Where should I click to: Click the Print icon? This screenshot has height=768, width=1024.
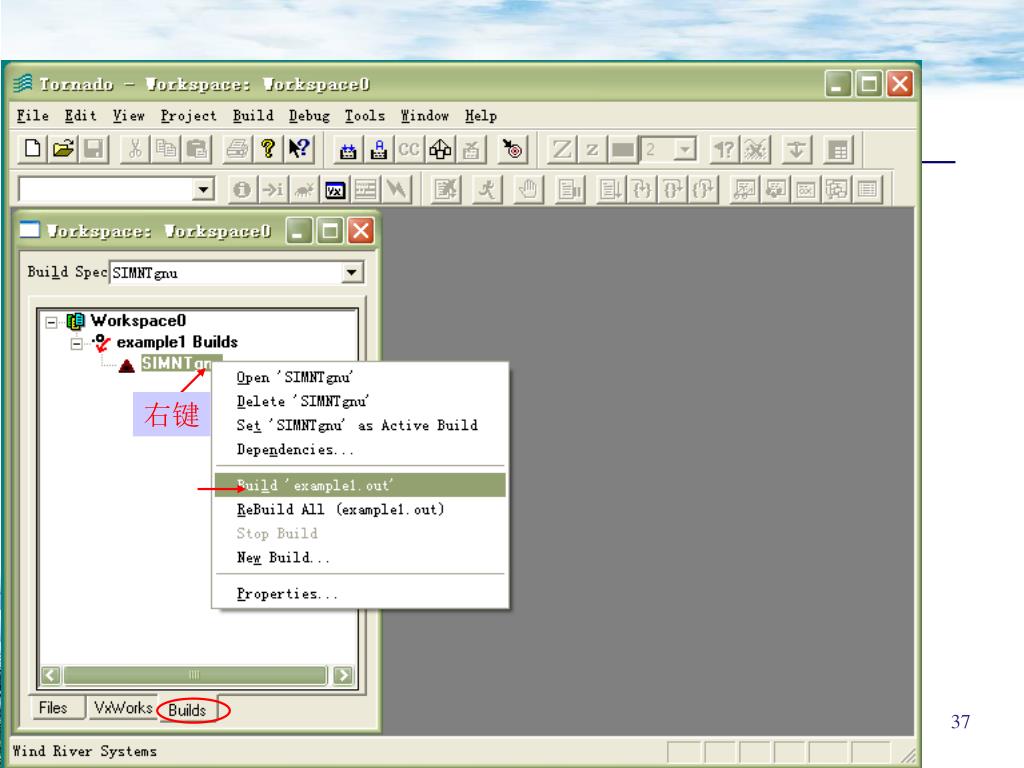[236, 150]
